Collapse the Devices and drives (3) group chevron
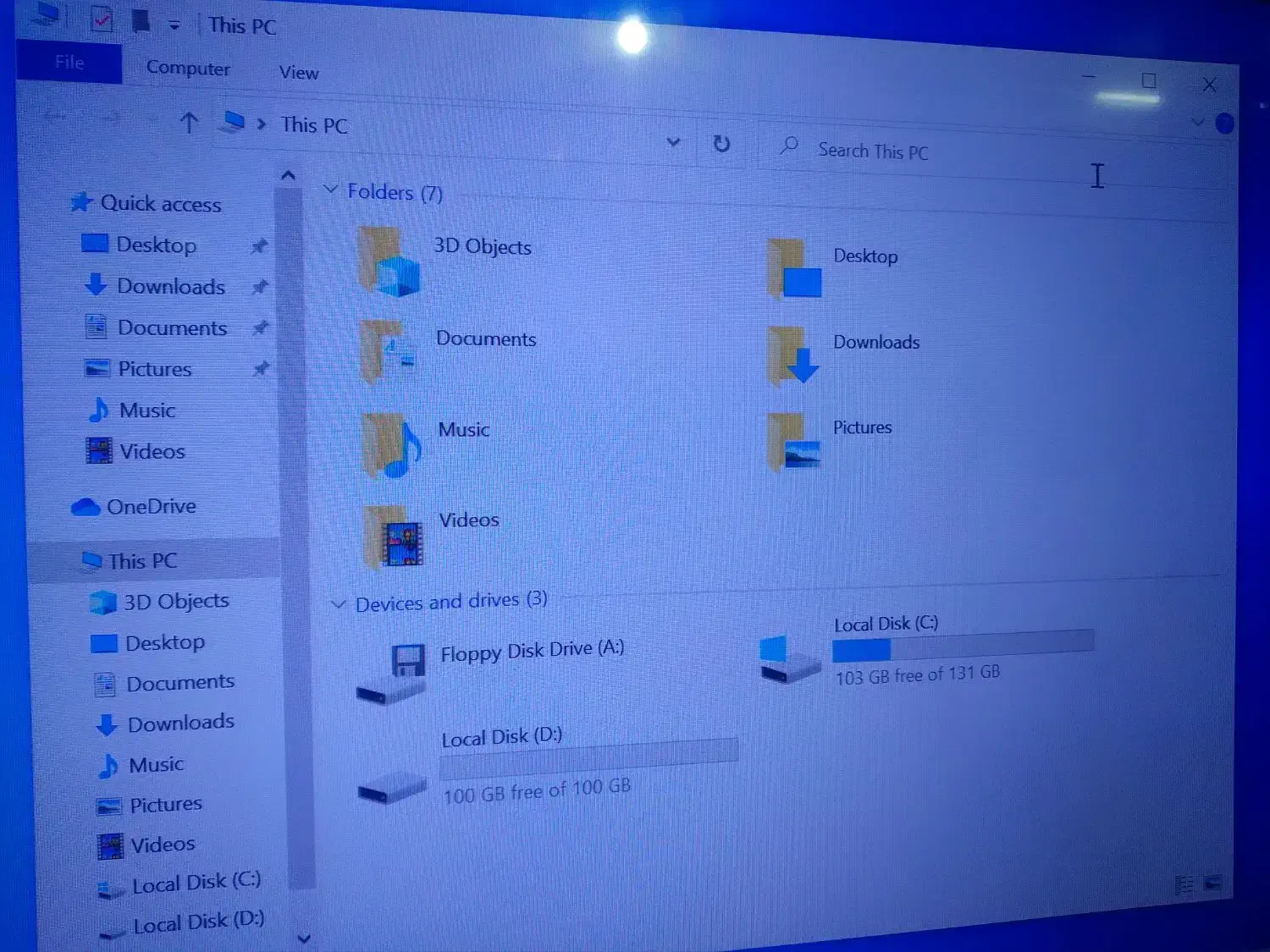Screen dimensions: 1270x952 [339, 604]
